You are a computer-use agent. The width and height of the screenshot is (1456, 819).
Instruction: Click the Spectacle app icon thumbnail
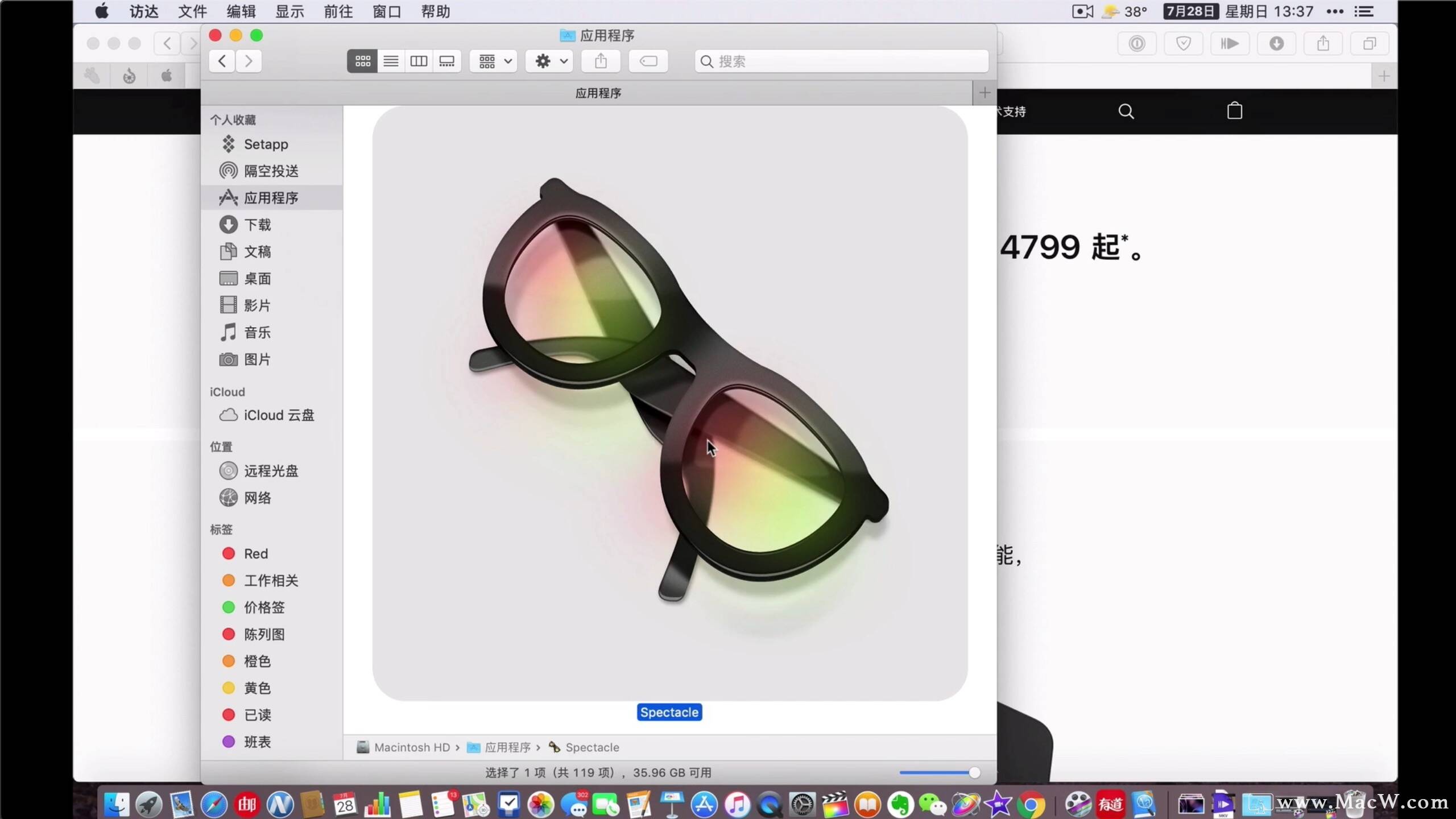670,403
